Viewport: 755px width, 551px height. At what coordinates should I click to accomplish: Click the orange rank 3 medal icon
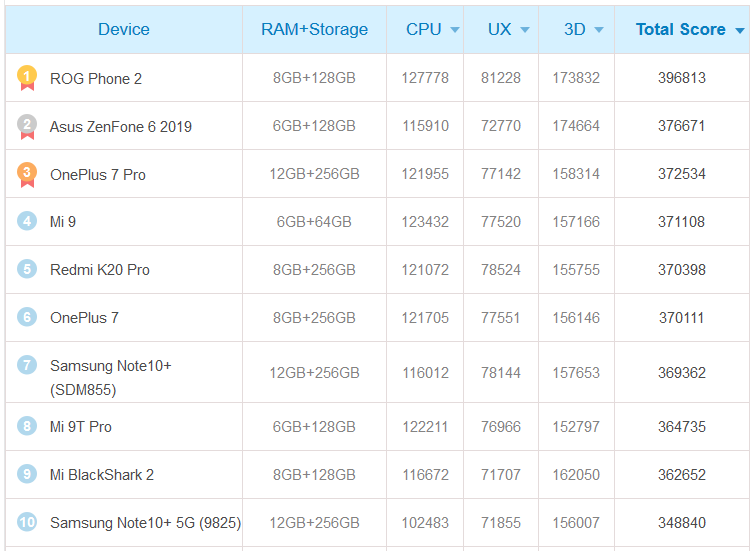pyautogui.click(x=27, y=174)
